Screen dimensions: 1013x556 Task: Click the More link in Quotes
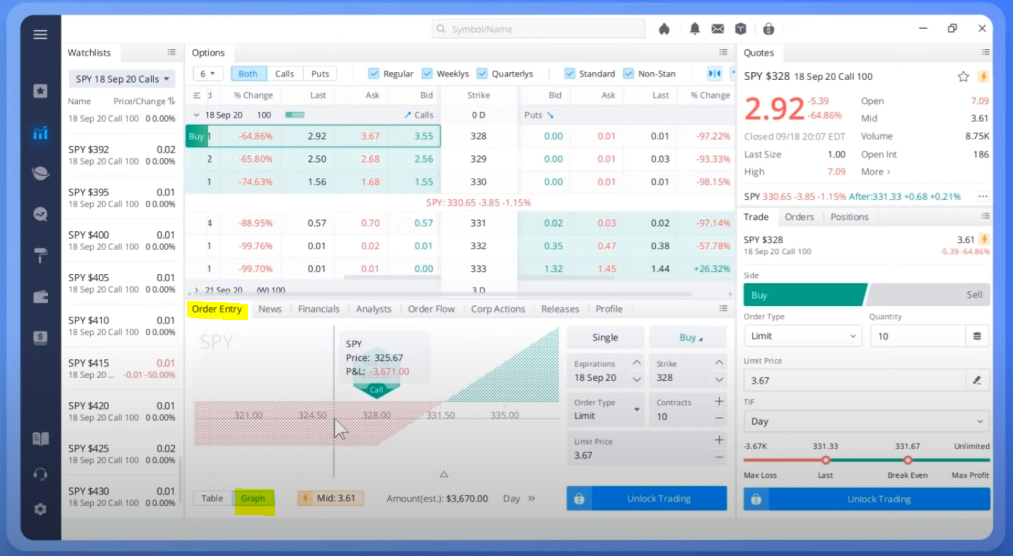coord(875,172)
